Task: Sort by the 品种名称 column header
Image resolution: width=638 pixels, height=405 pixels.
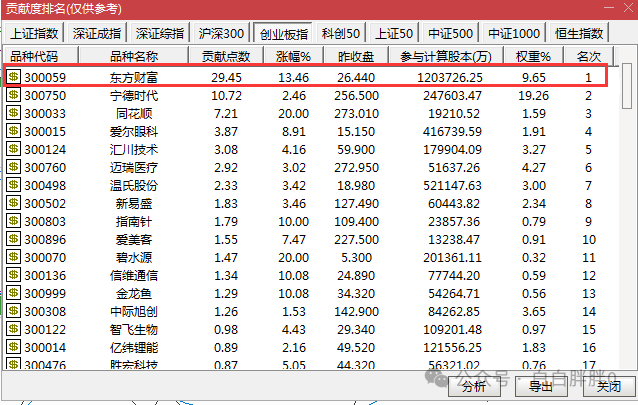Action: [133, 56]
